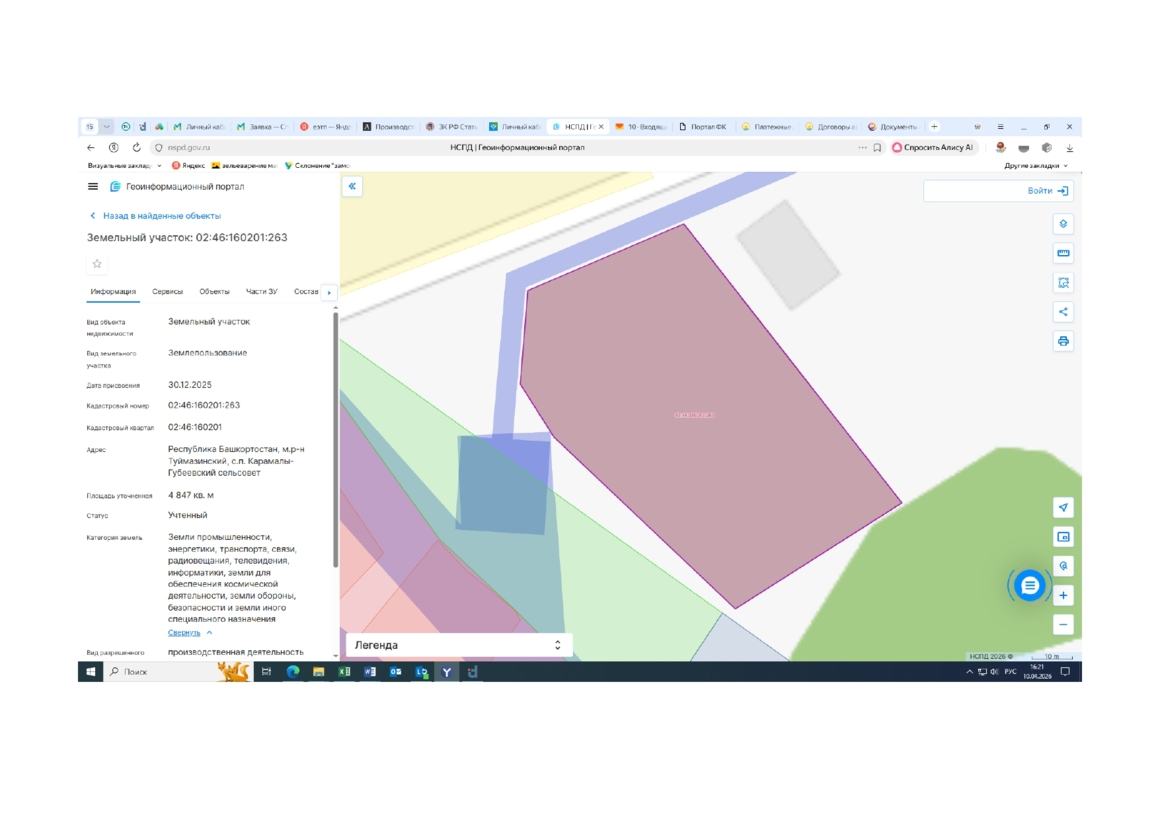
Task: Collapse the left info side panel
Action: click(352, 187)
